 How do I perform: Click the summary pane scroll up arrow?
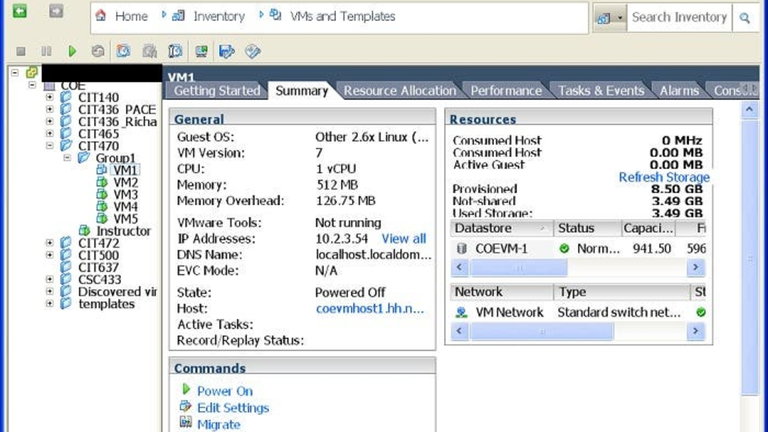tap(749, 110)
